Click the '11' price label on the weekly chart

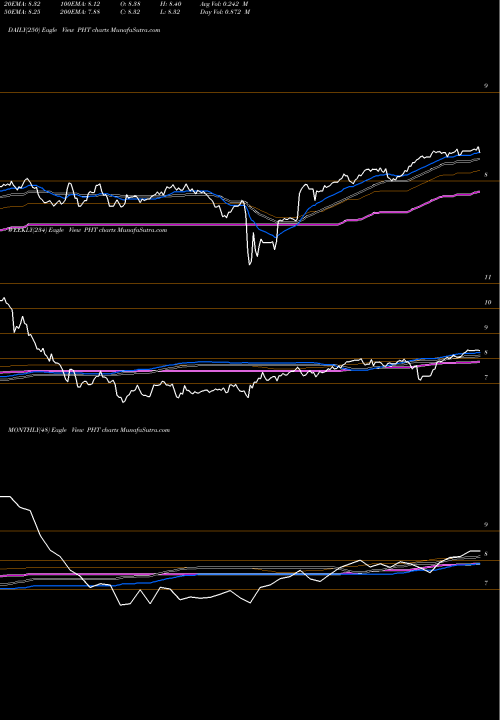[488, 277]
